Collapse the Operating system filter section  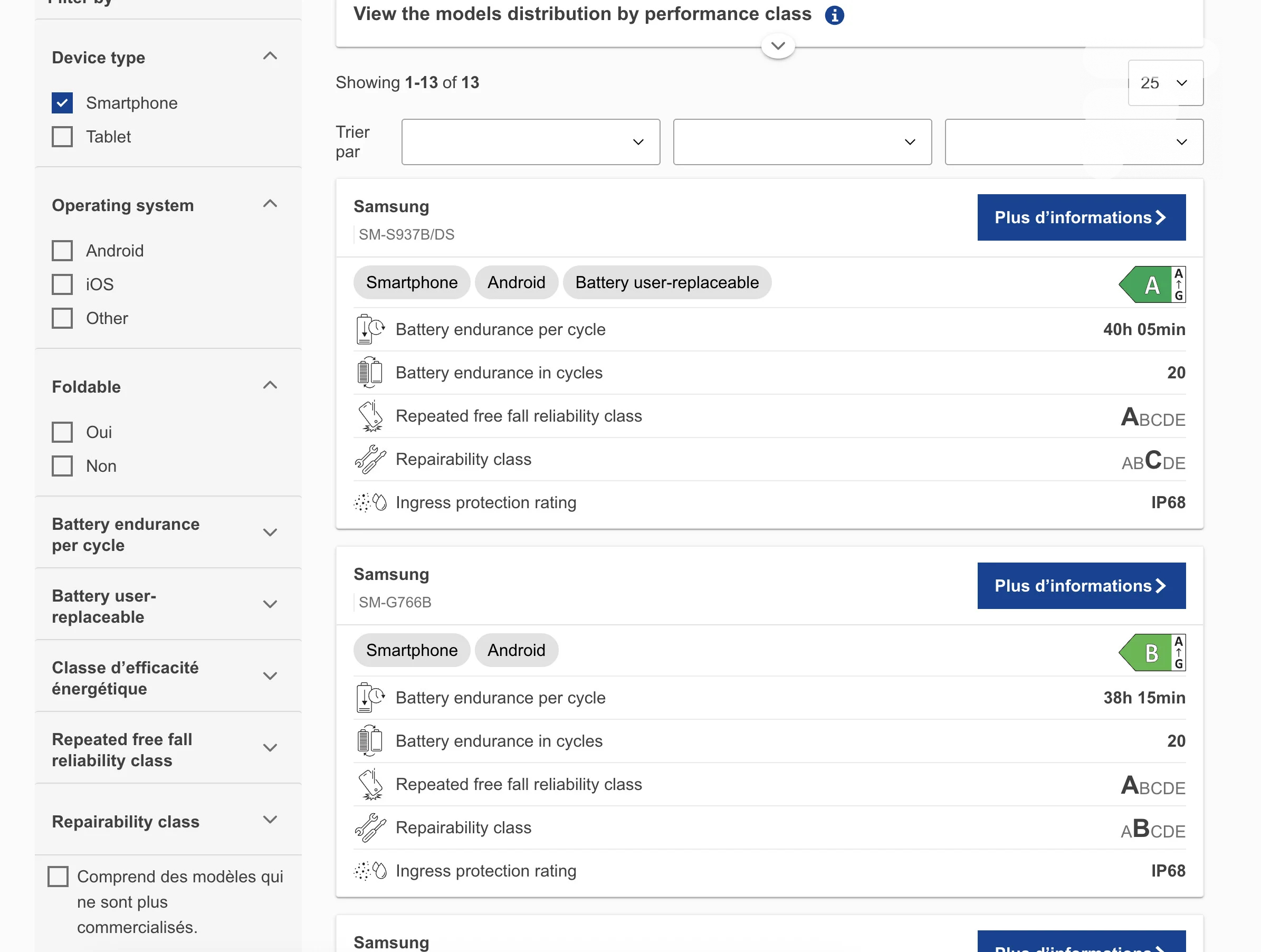[270, 204]
